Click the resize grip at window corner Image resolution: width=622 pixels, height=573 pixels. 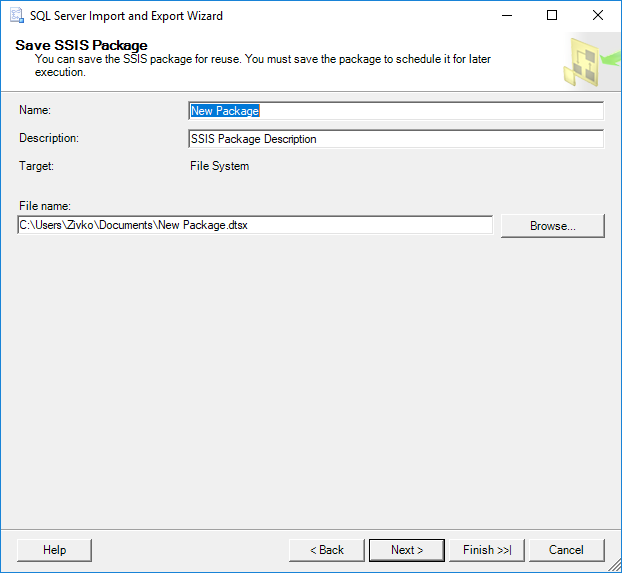614,565
